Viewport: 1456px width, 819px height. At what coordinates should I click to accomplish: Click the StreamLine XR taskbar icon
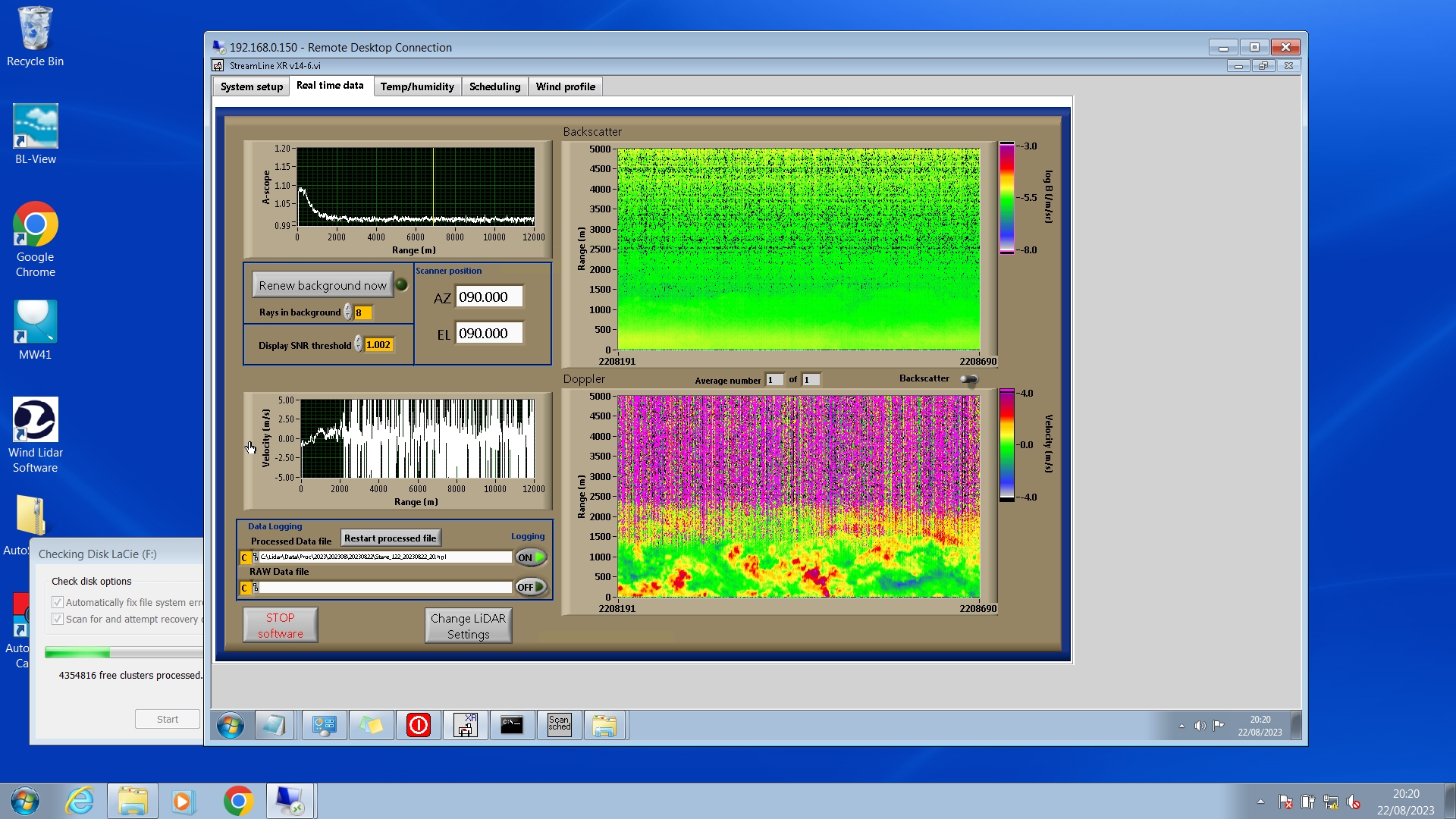coord(465,726)
